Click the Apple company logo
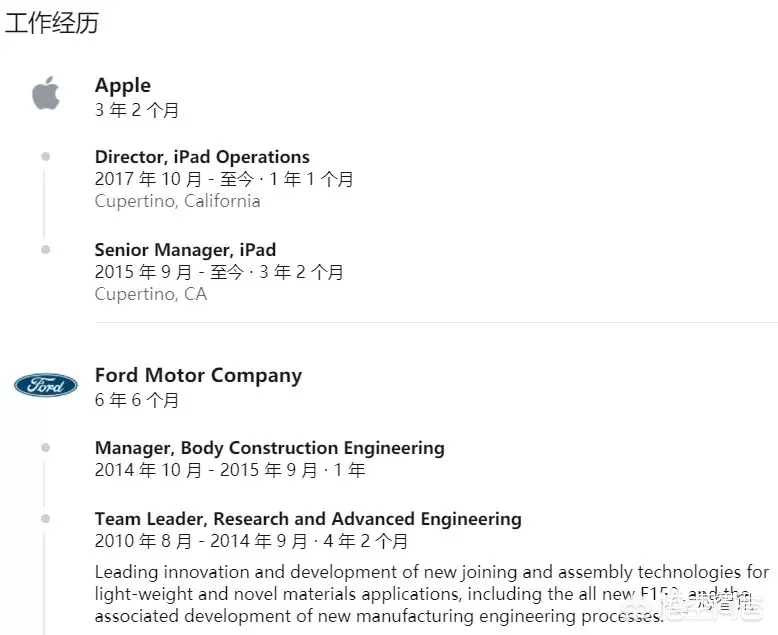The image size is (778, 635). 46,93
